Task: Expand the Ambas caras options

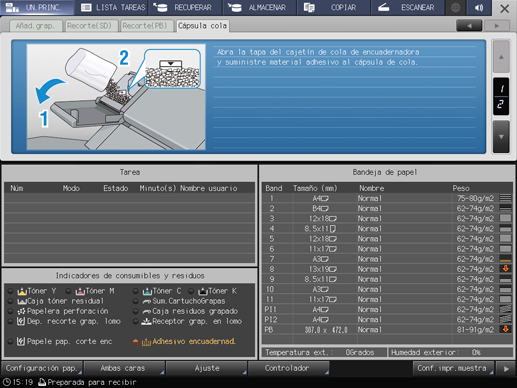Action: [x=124, y=368]
